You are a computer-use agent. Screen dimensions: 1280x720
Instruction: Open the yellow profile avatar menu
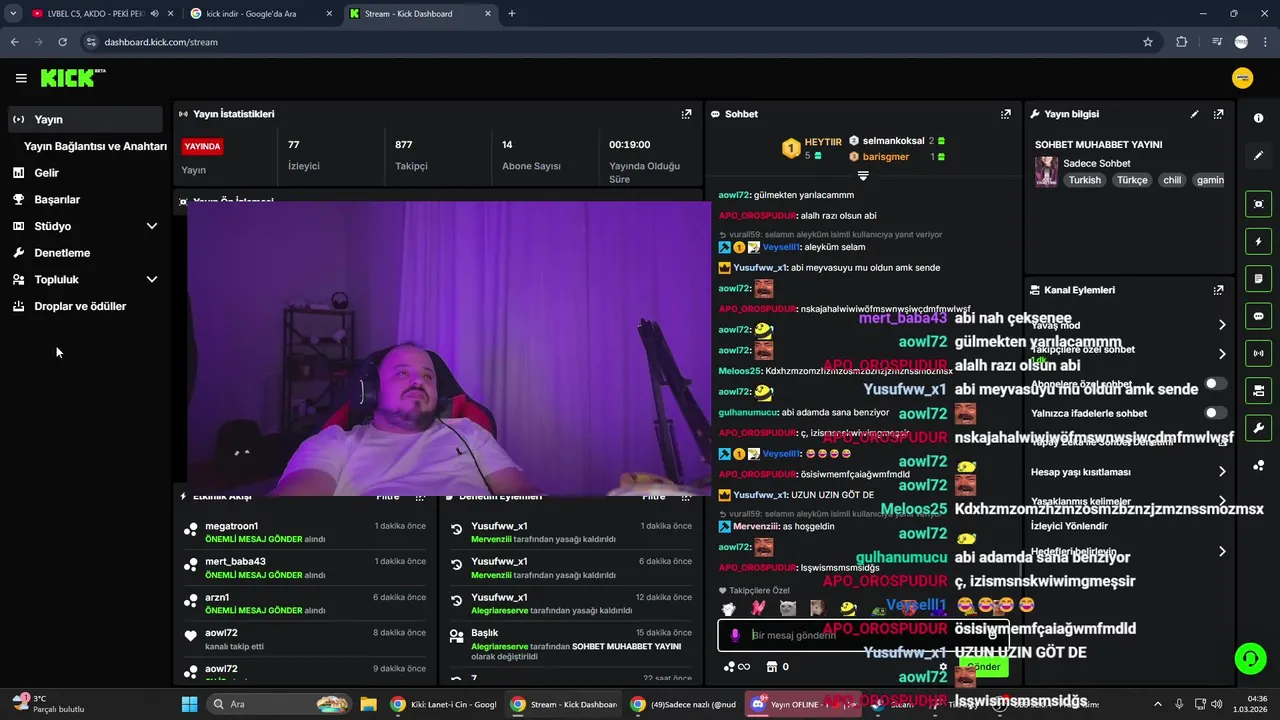(1243, 78)
